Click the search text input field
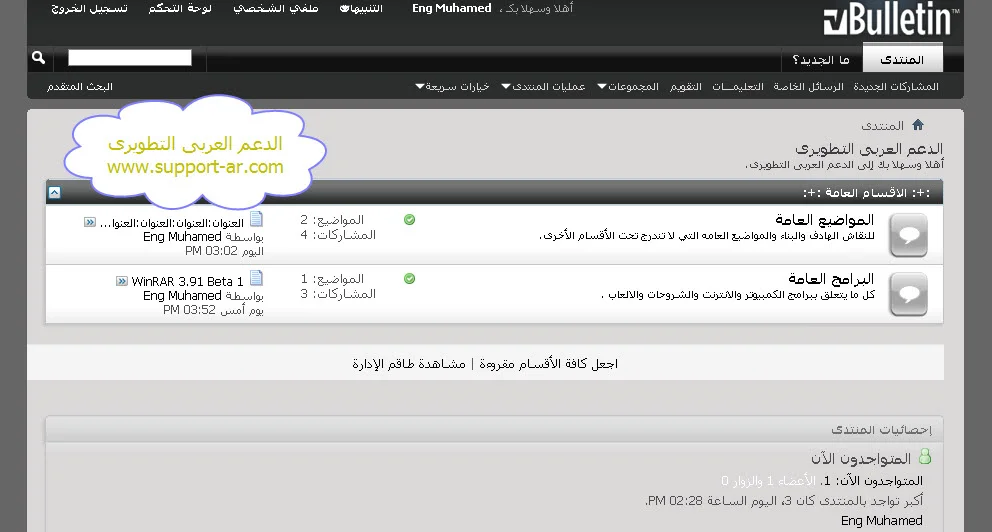Image resolution: width=992 pixels, height=532 pixels. point(129,58)
